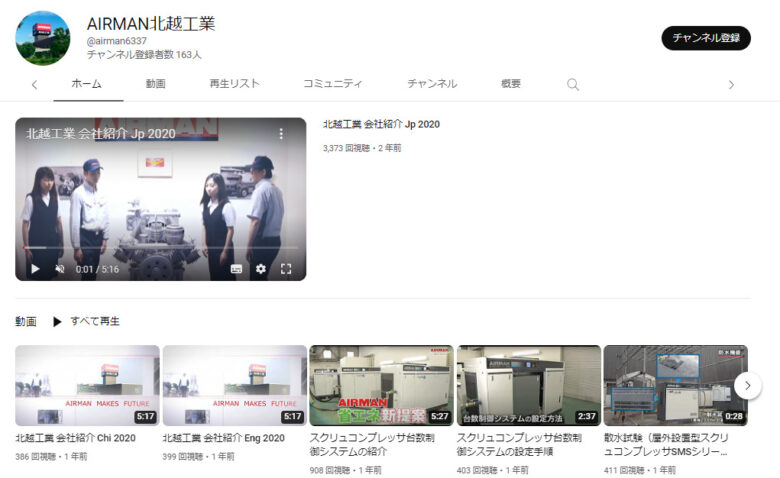Click the 0:01 / 5:16 time display
The height and width of the screenshot is (478, 780).
(x=97, y=269)
